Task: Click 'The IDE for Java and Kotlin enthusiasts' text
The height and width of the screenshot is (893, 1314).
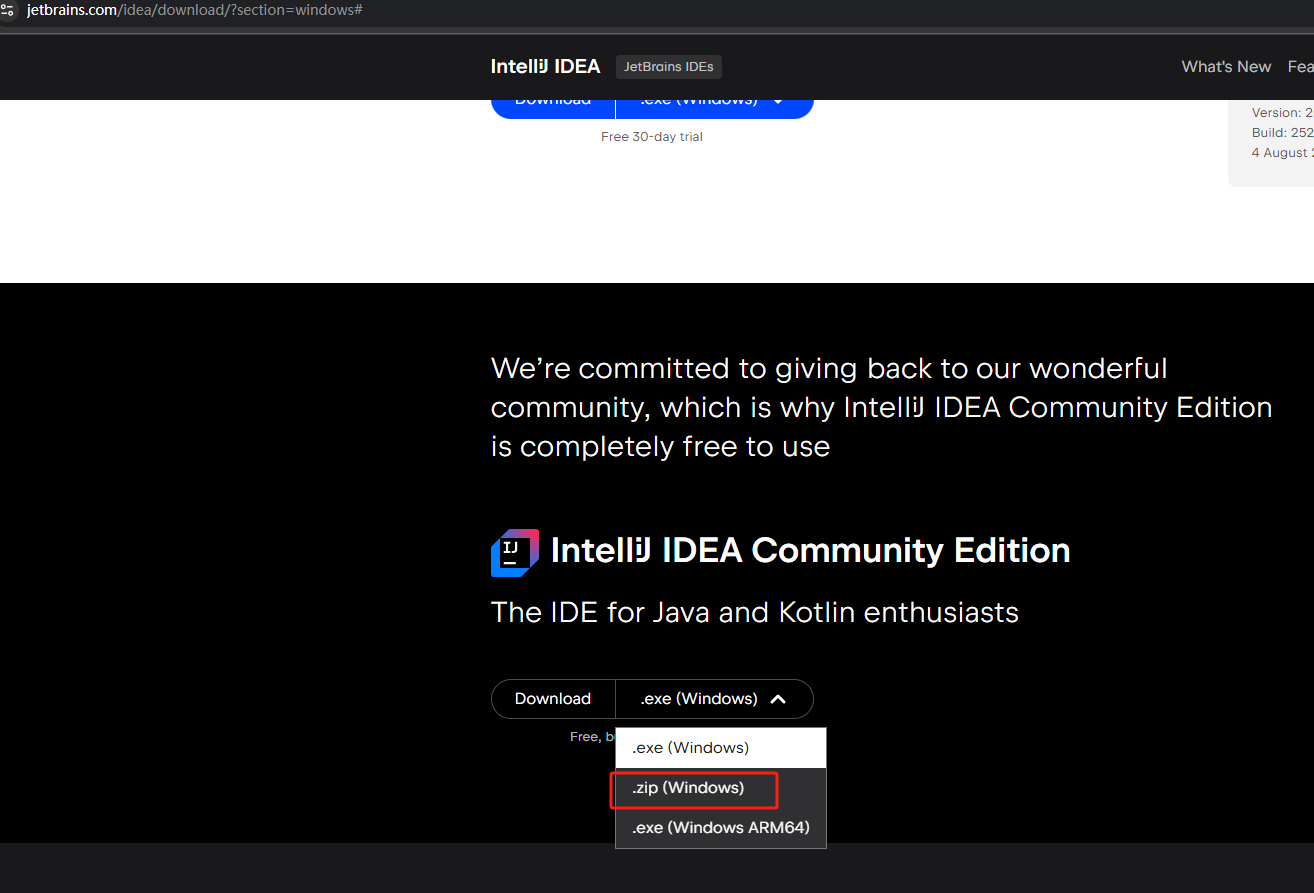Action: 755,612
